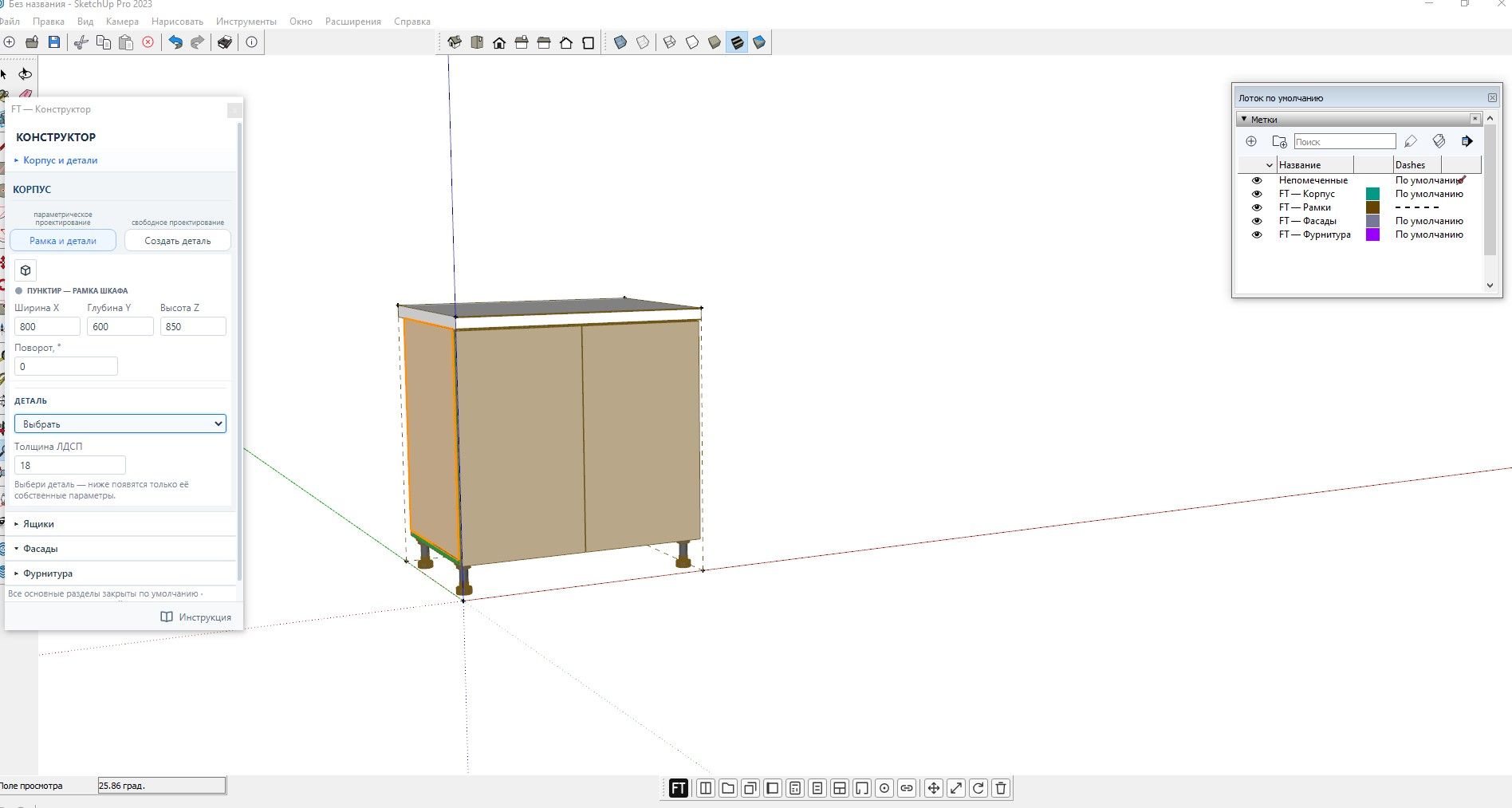Click the Рамка и детали button
This screenshot has width=1512, height=808.
coord(63,240)
